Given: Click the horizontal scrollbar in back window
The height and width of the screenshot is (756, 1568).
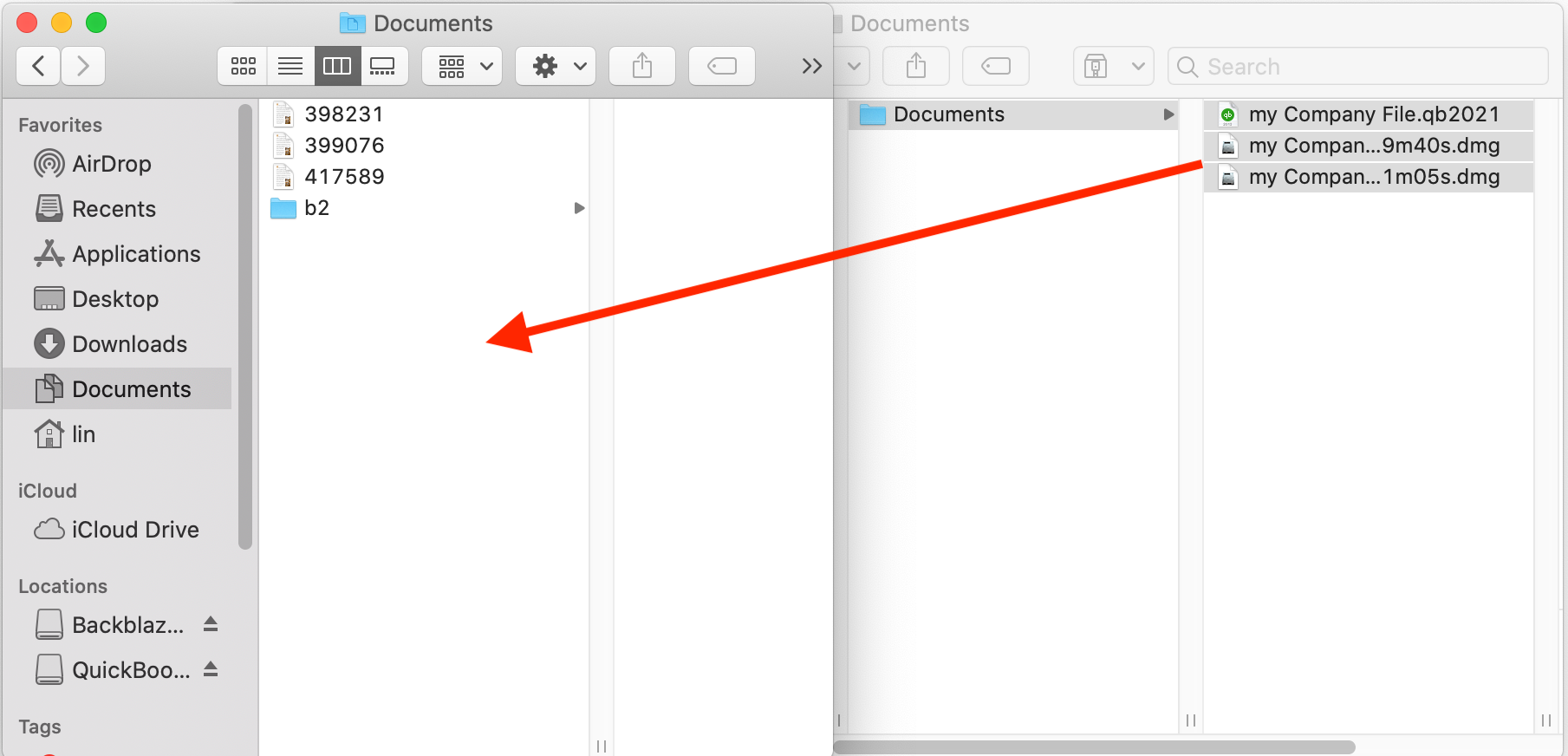Looking at the screenshot, I should pos(1094,746).
